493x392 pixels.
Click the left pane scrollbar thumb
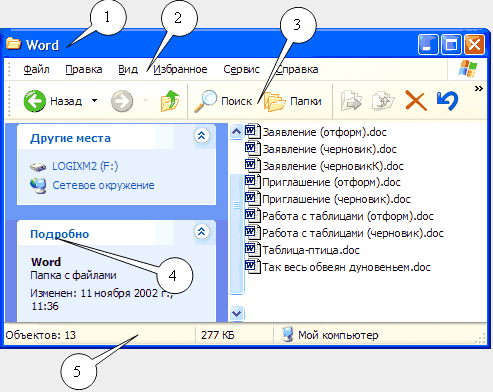point(236,234)
